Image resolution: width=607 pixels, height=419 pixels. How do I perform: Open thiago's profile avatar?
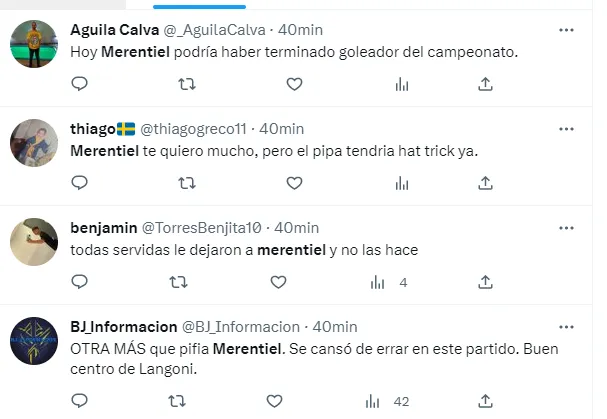tap(34, 143)
